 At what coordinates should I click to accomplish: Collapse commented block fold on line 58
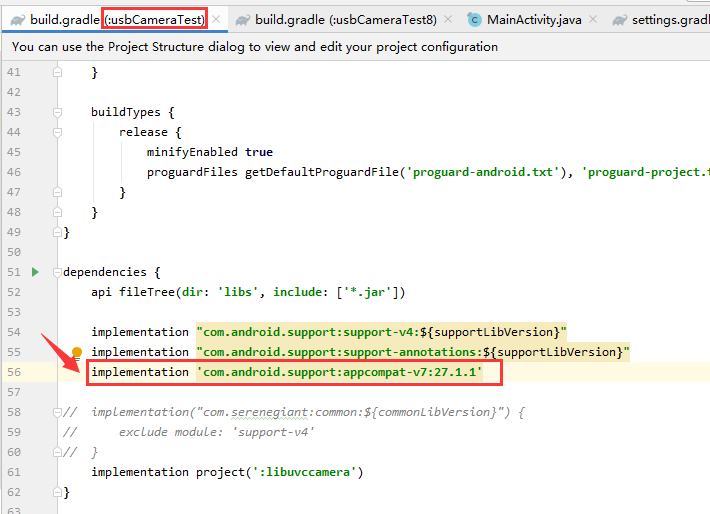[58, 412]
